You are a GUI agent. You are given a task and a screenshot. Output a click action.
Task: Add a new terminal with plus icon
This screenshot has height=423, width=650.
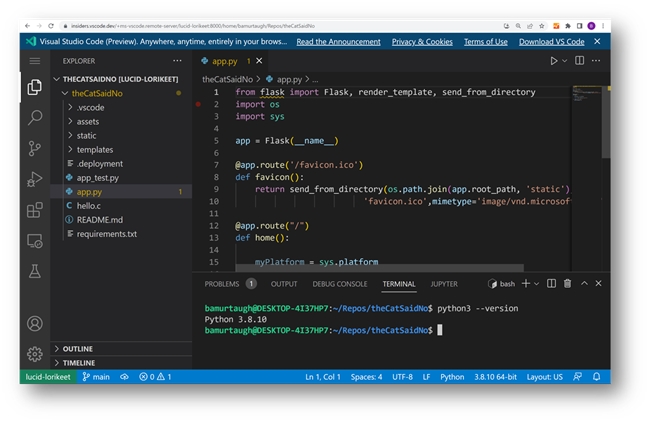pyautogui.click(x=526, y=284)
